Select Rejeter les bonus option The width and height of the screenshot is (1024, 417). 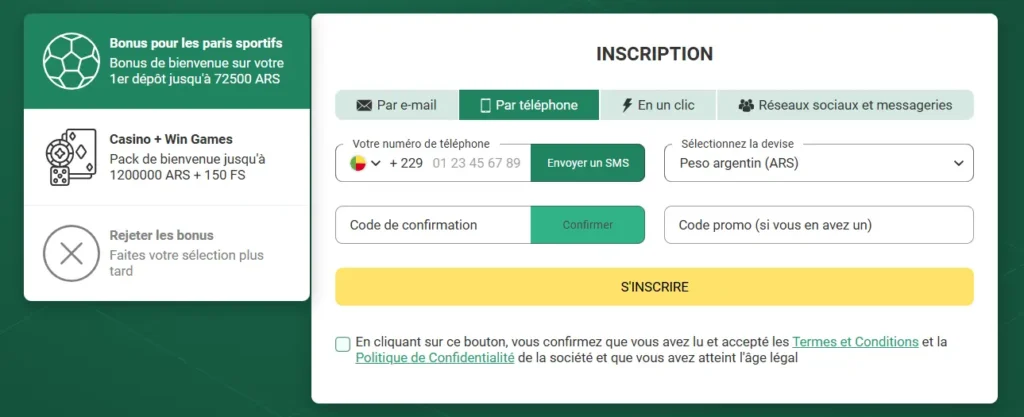click(167, 253)
